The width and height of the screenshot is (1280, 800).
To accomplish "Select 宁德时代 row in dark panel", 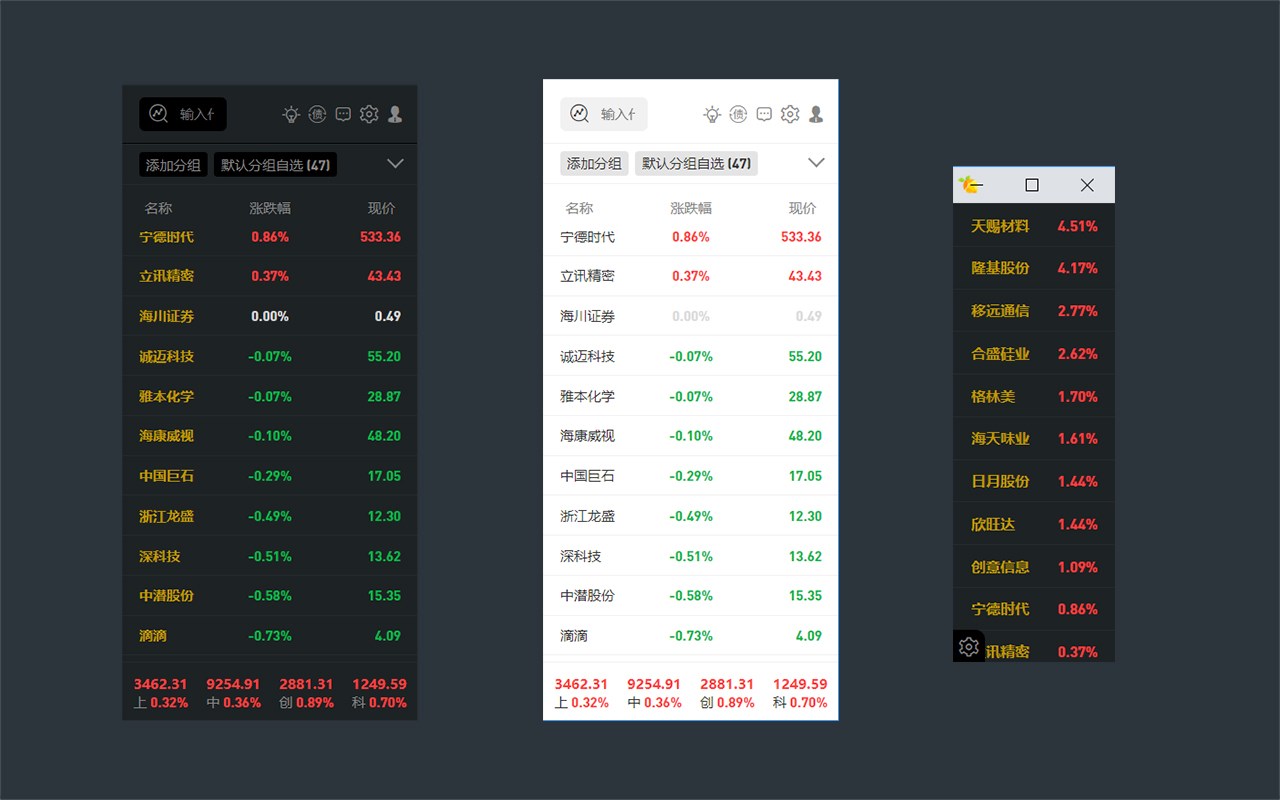I will [270, 237].
